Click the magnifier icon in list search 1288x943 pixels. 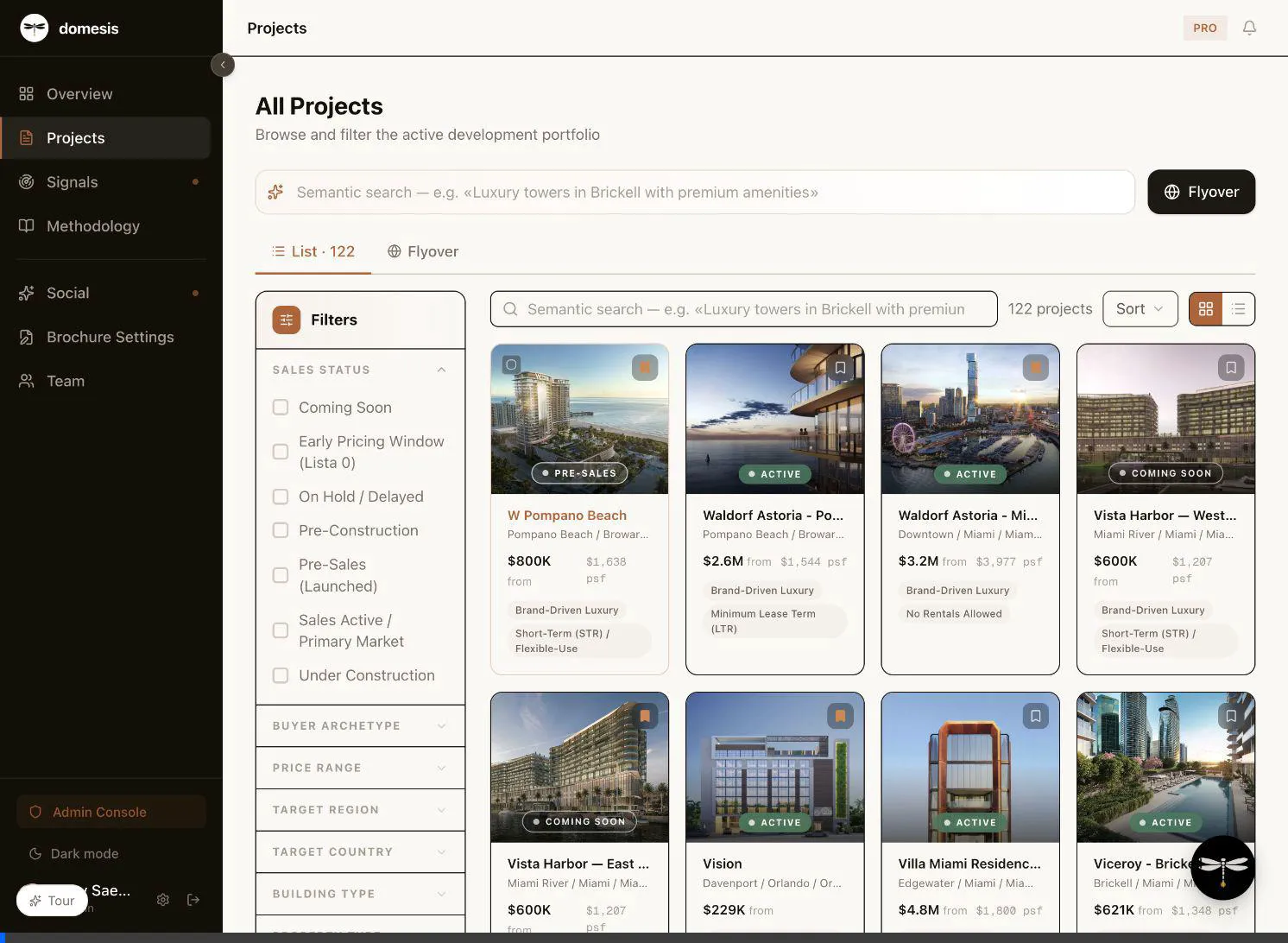pyautogui.click(x=510, y=309)
